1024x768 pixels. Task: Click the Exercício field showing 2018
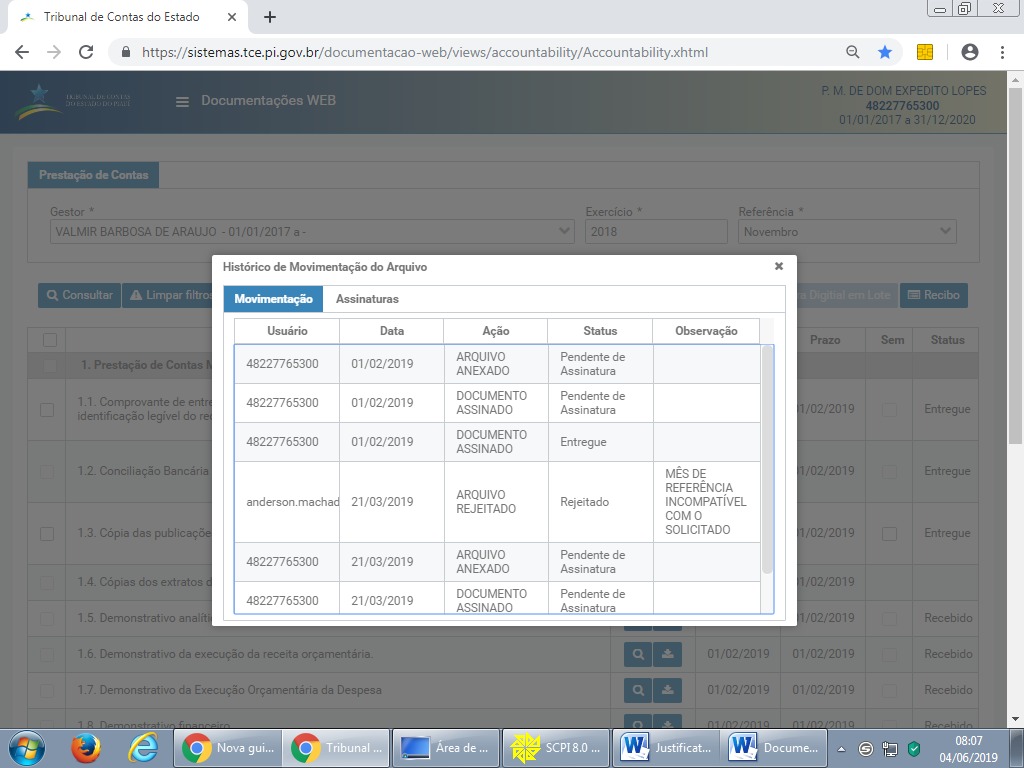[x=655, y=232]
